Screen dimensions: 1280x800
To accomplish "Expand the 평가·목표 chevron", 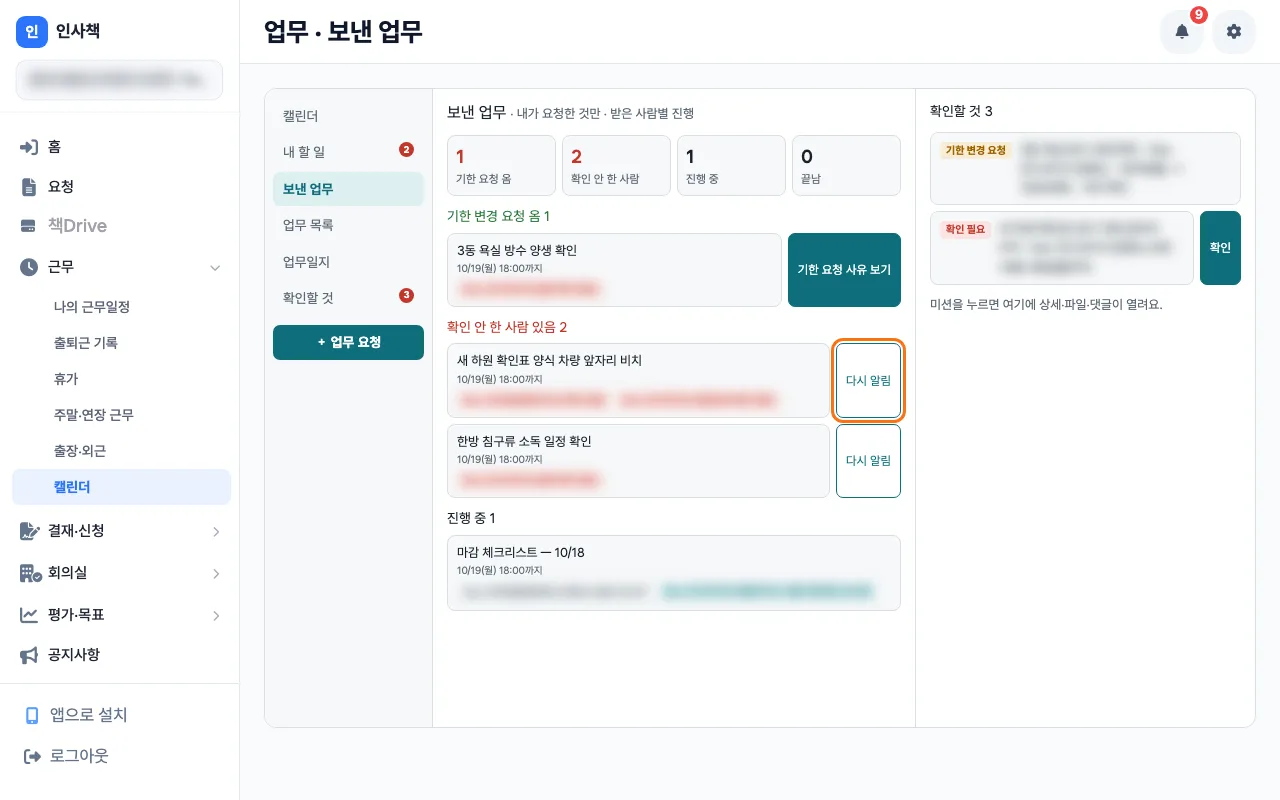I will pos(216,615).
